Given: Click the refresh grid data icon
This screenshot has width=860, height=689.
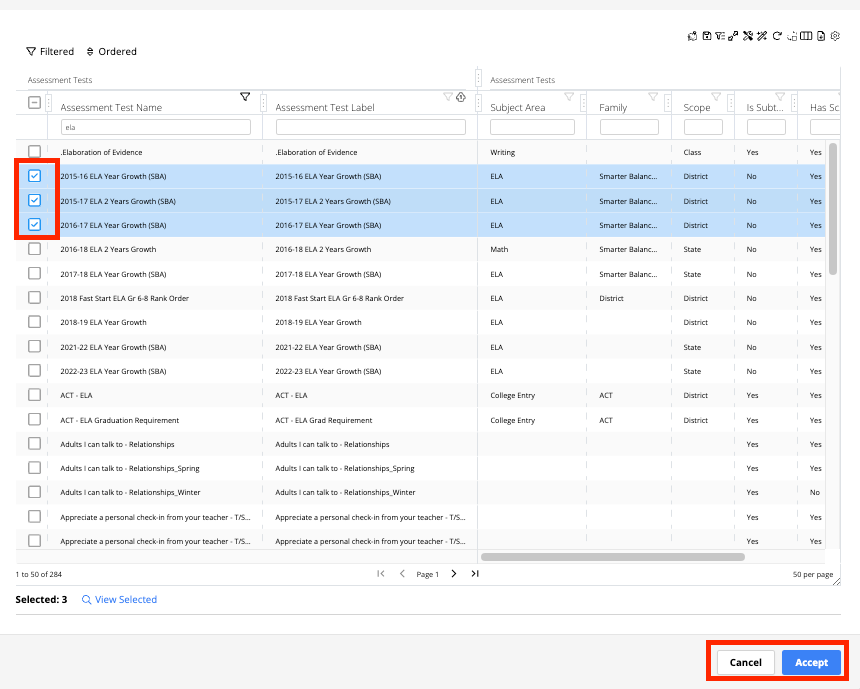Looking at the screenshot, I should tap(776, 35).
